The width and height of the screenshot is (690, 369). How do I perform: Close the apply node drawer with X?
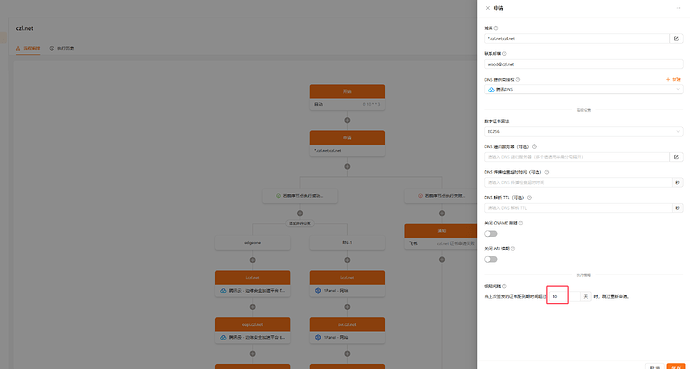pyautogui.click(x=488, y=8)
